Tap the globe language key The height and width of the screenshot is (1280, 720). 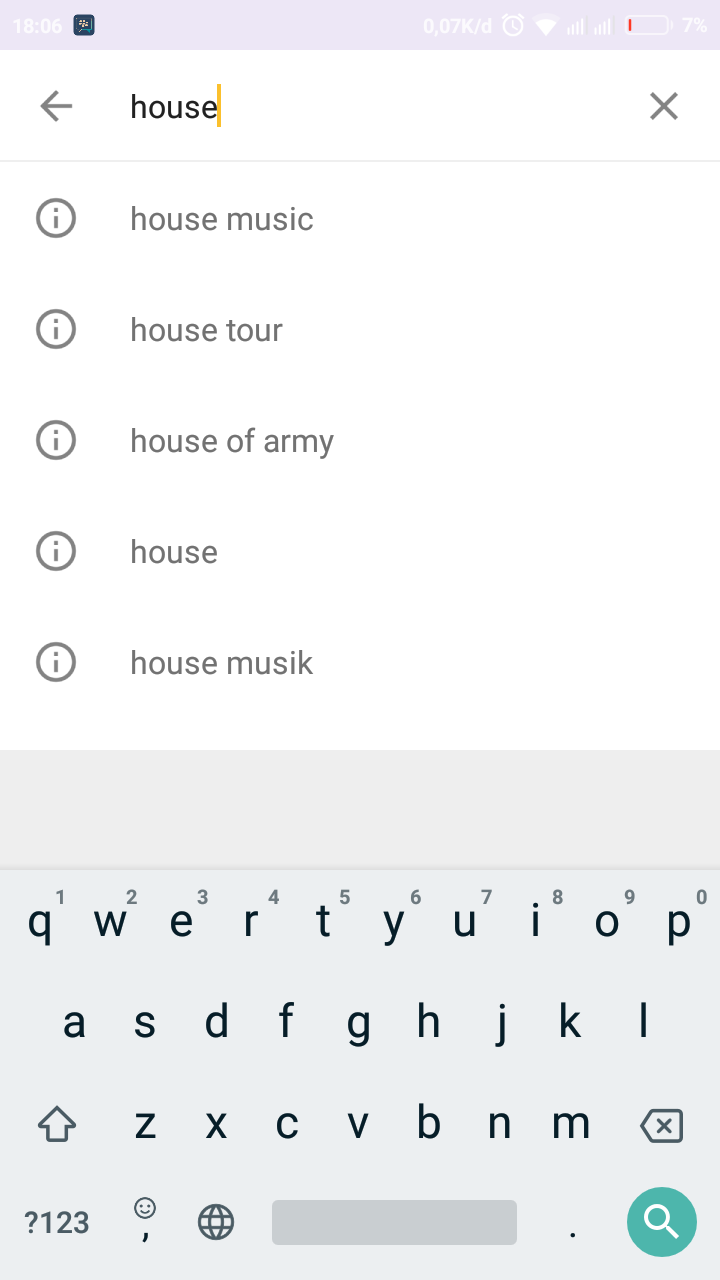216,1222
